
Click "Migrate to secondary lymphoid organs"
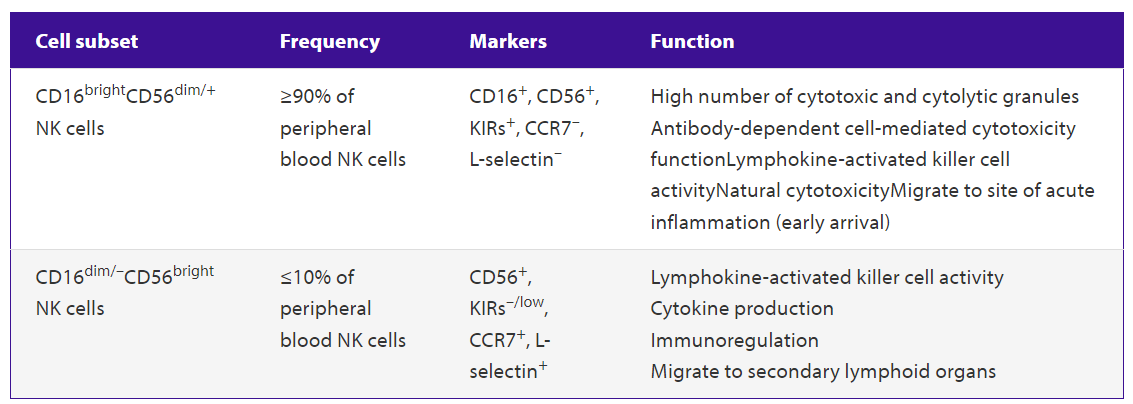click(822, 371)
